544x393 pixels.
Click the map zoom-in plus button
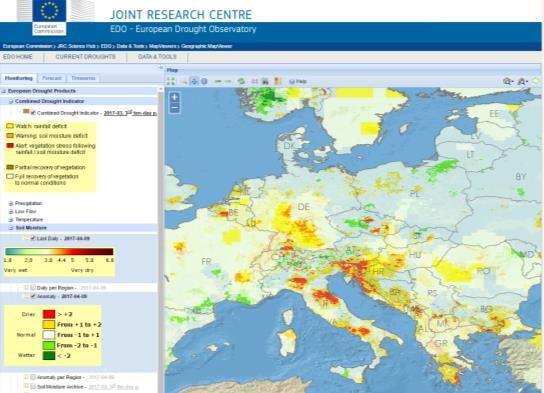point(175,97)
